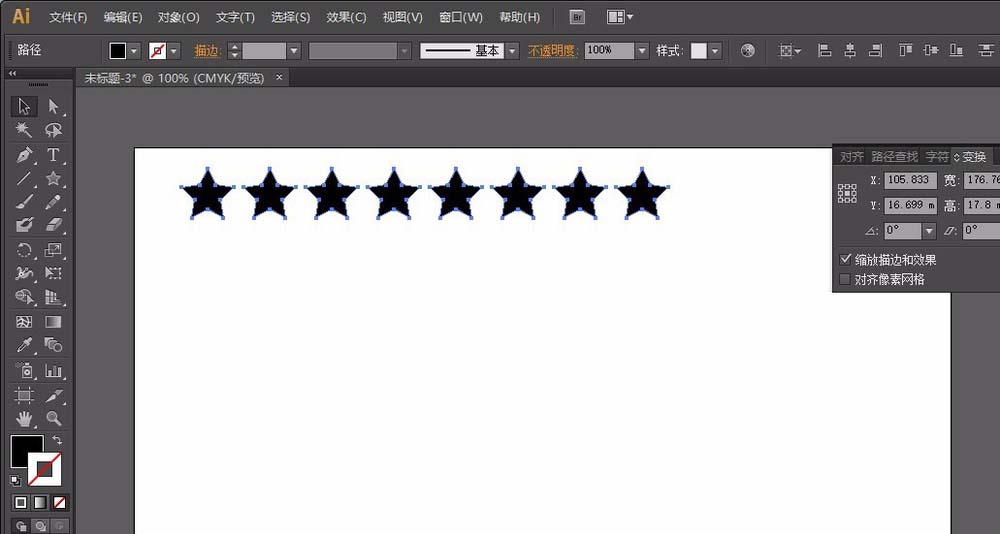Click the reference point locator grid
This screenshot has width=1000, height=534.
847,193
